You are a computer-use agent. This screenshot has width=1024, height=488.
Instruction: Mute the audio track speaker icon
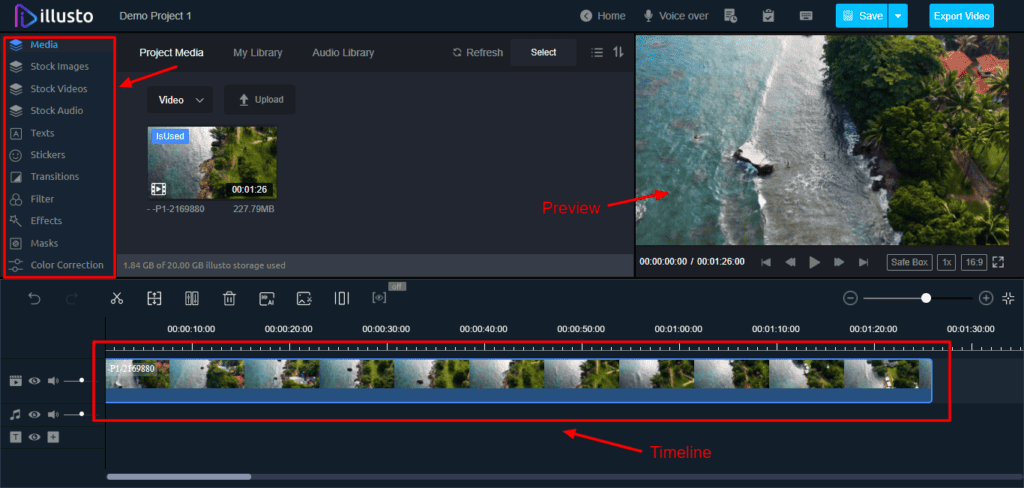click(53, 414)
